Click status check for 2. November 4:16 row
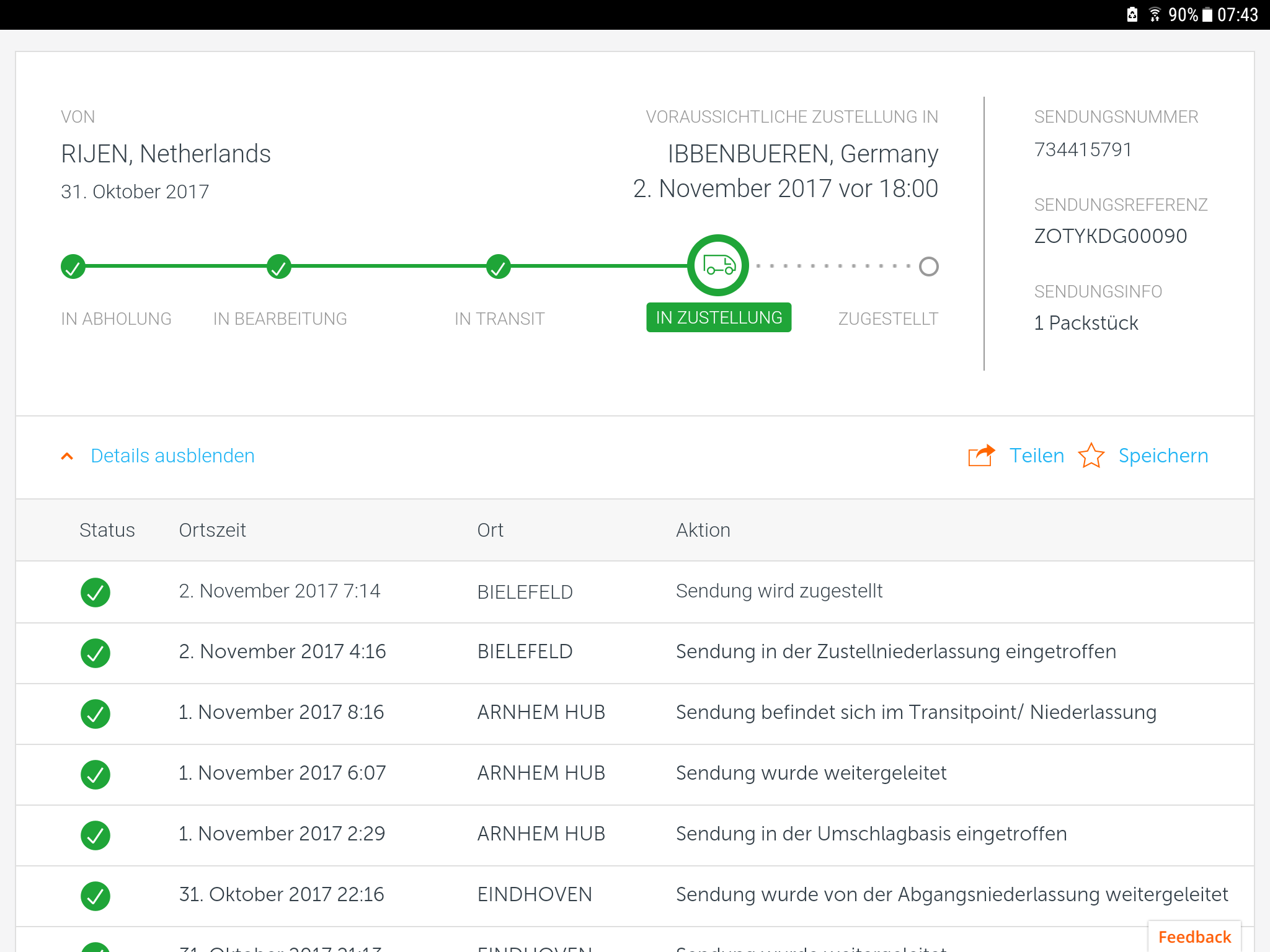Image resolution: width=1270 pixels, height=952 pixels. tap(95, 653)
